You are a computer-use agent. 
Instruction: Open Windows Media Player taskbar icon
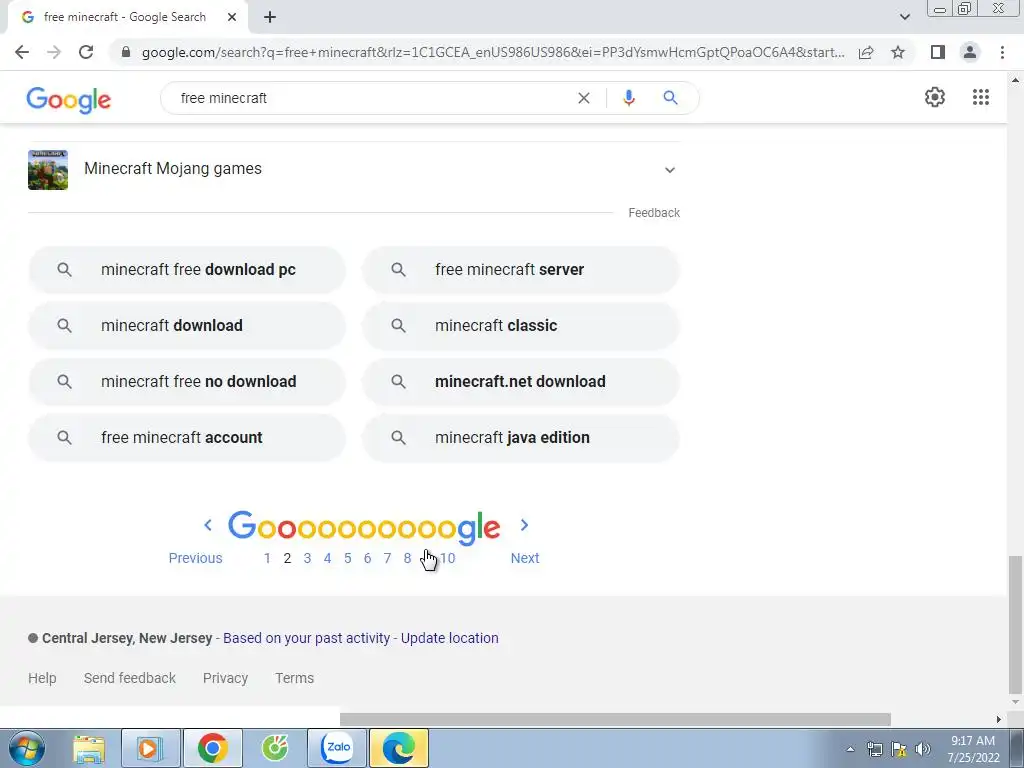[x=151, y=748]
